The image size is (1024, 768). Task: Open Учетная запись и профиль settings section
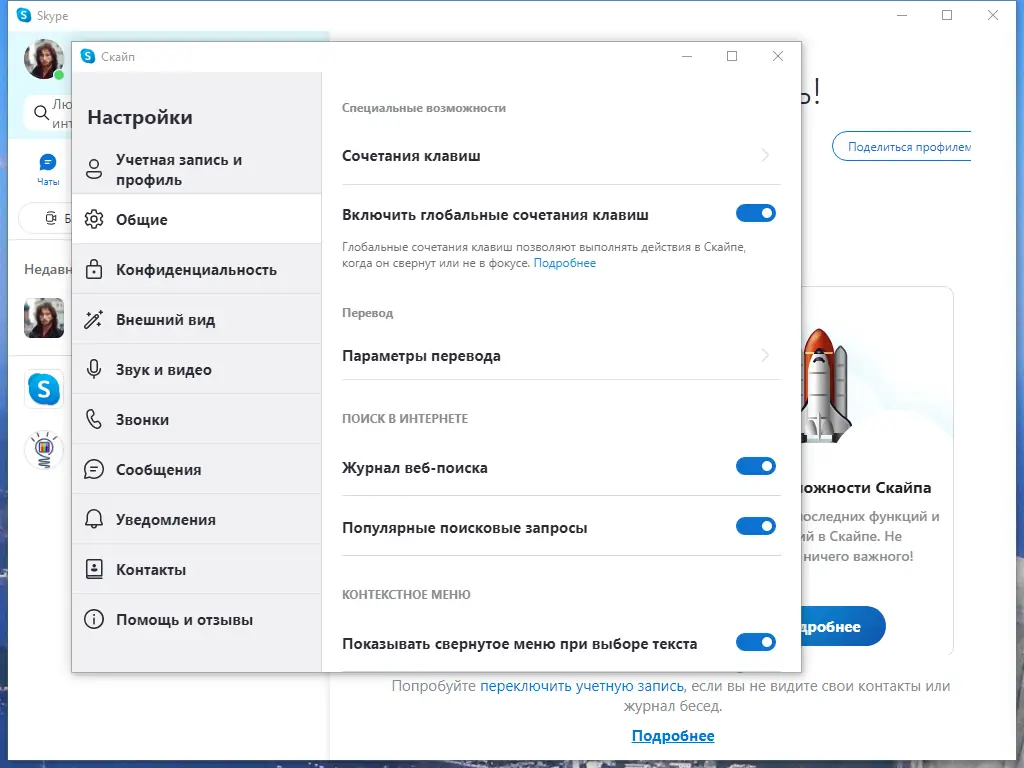pyautogui.click(x=197, y=169)
